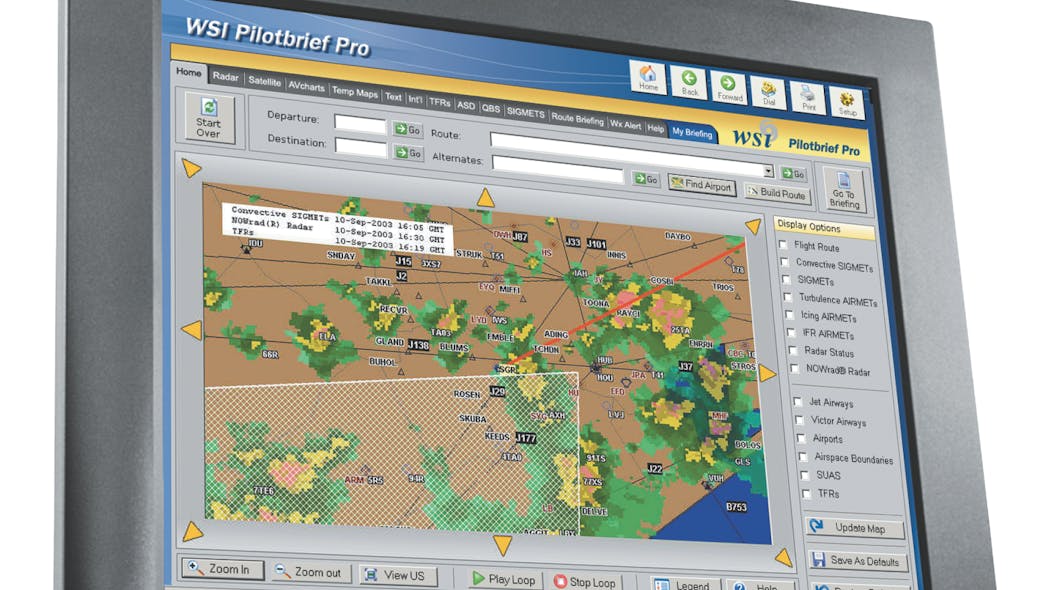Open the Setup icon
Image resolution: width=1050 pixels, height=590 pixels.
(x=845, y=99)
